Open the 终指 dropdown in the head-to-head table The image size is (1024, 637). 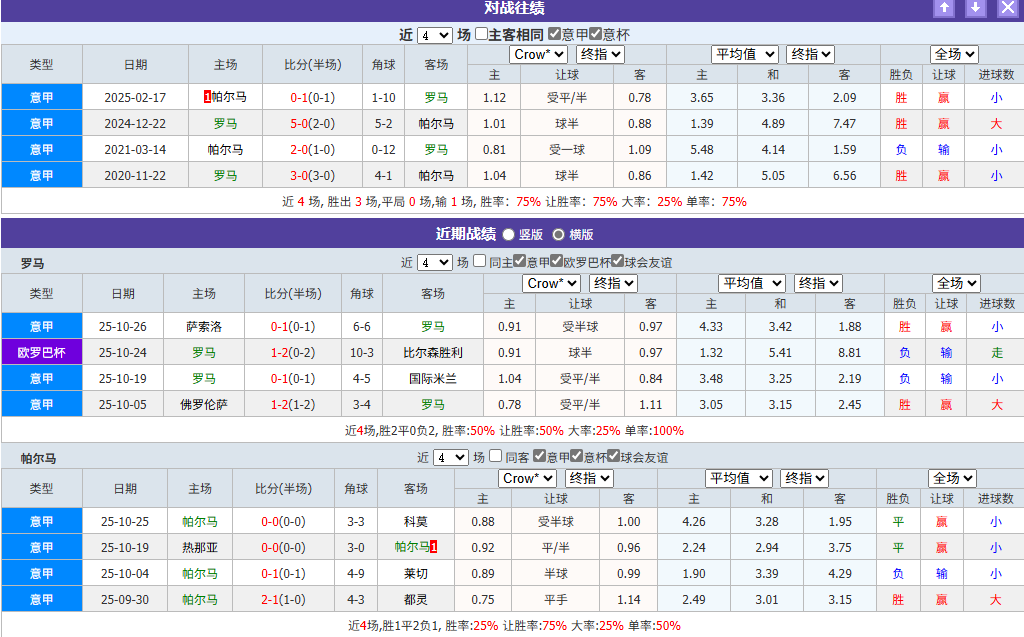599,54
